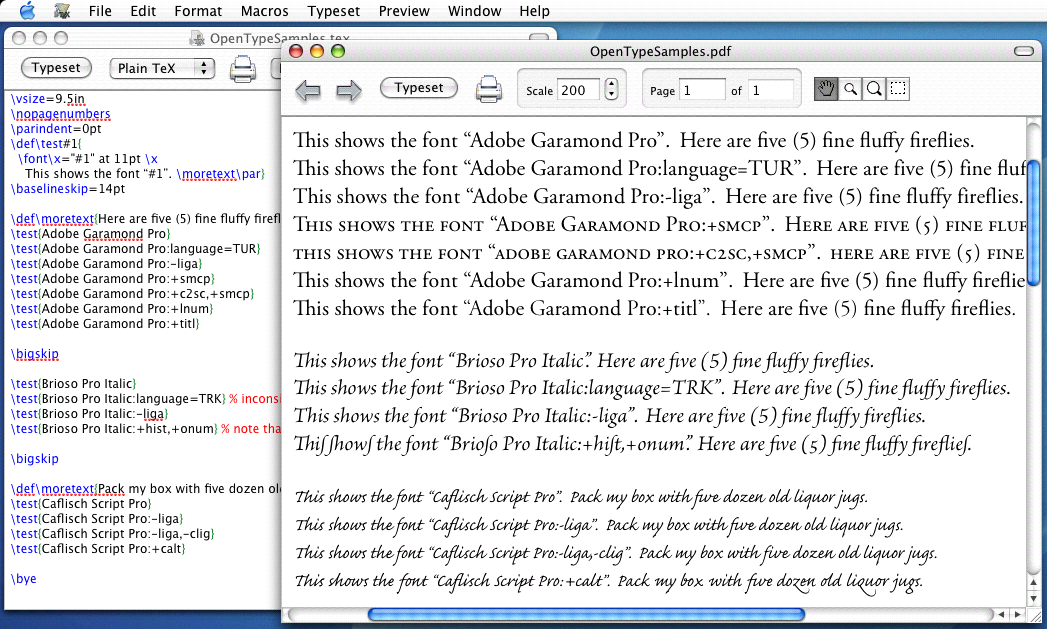
Task: Click the horizontal scrollbar in PDF window
Action: pyautogui.click(x=641, y=614)
